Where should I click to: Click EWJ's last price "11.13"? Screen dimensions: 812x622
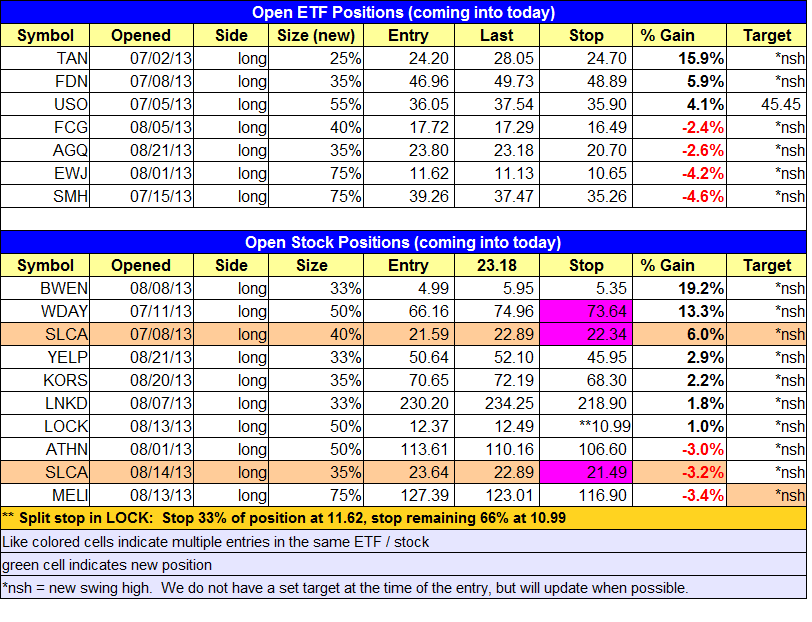[x=497, y=173]
